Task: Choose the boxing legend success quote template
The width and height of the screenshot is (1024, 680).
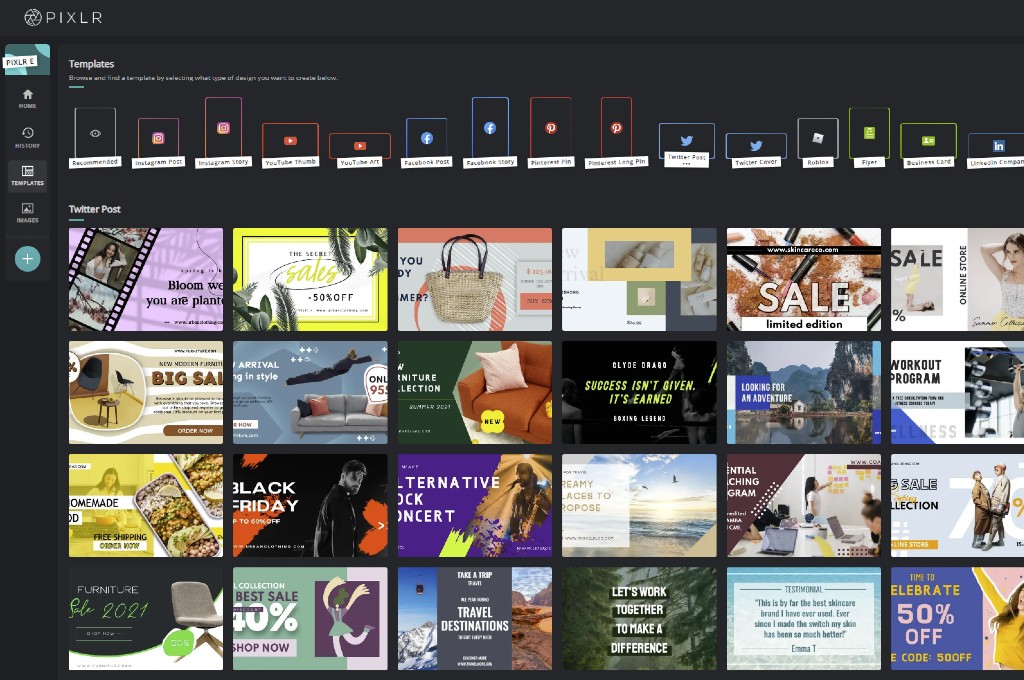Action: pos(639,392)
